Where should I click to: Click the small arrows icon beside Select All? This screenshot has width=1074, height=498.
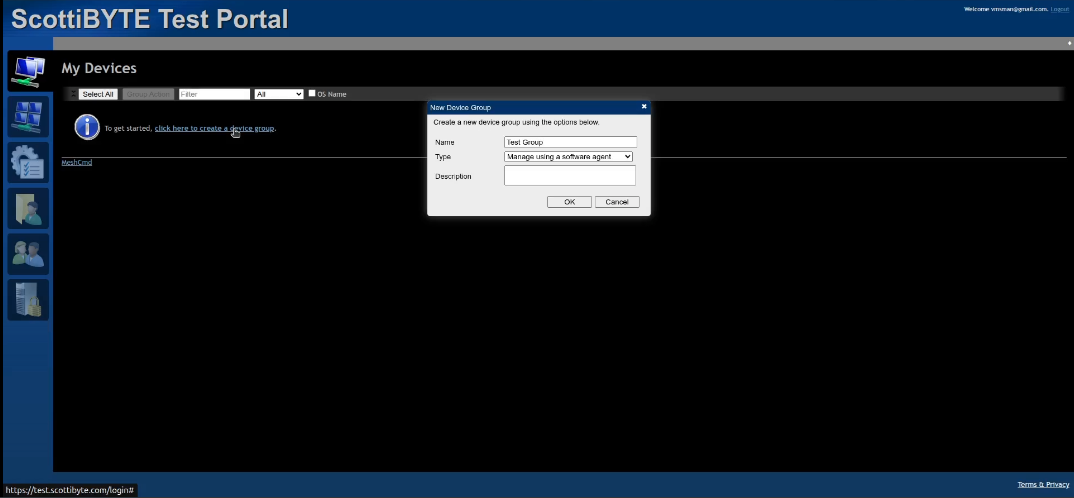tap(72, 94)
